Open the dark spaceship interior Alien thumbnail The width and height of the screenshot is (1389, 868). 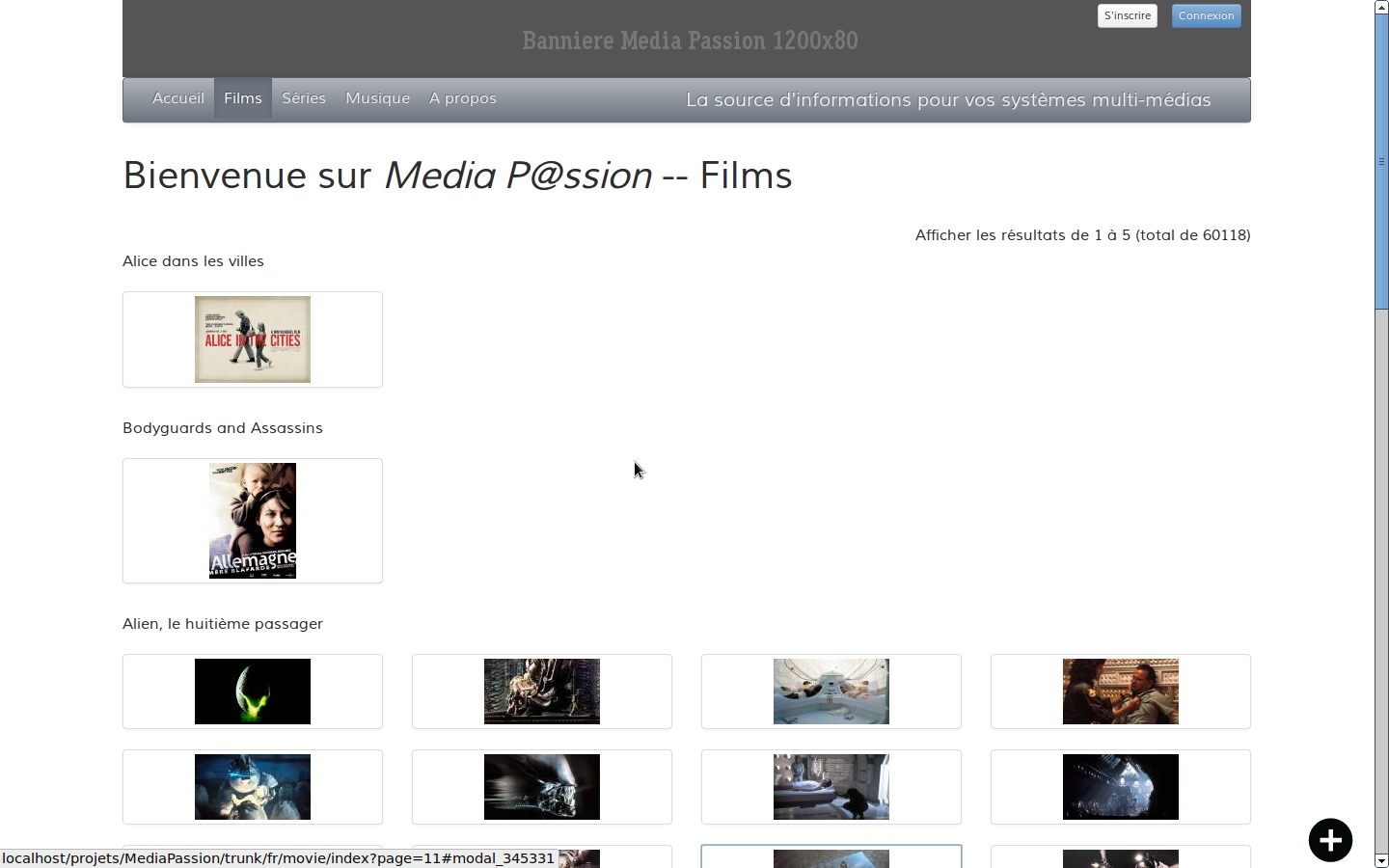[1121, 787]
